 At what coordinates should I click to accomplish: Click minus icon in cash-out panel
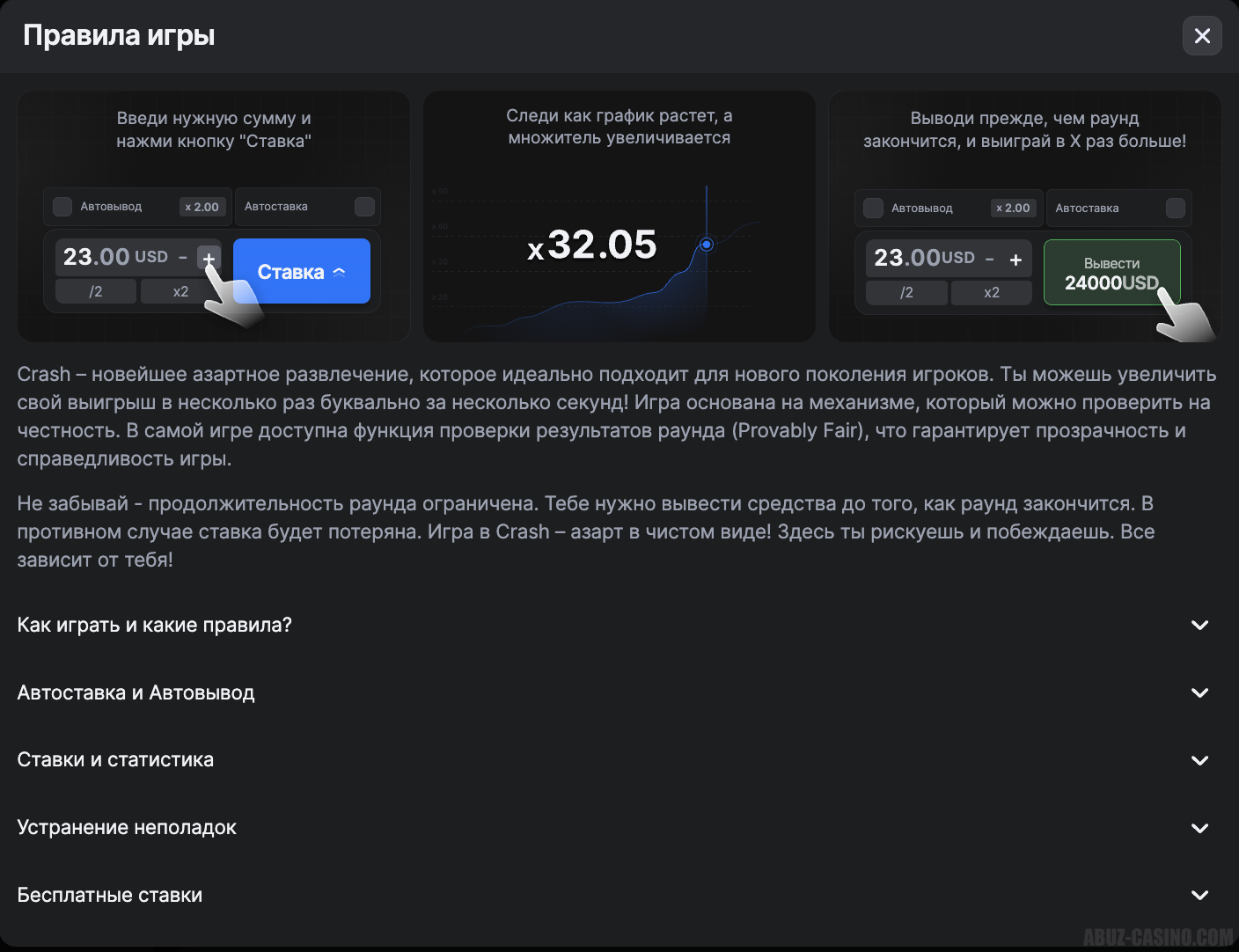[990, 260]
